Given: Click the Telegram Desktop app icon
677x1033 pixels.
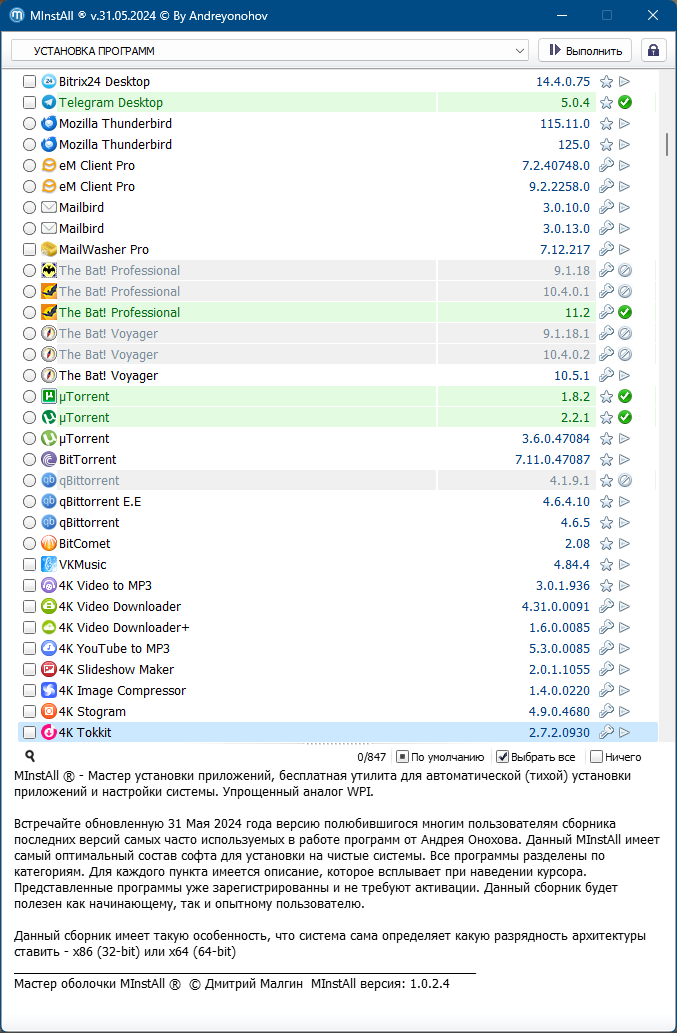Looking at the screenshot, I should point(49,103).
